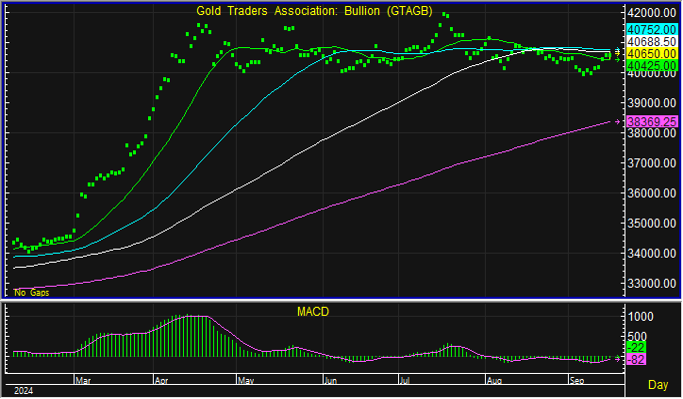Click the yellow 40650.00 price label
Image resolution: width=683 pixels, height=399 pixels.
[x=652, y=54]
